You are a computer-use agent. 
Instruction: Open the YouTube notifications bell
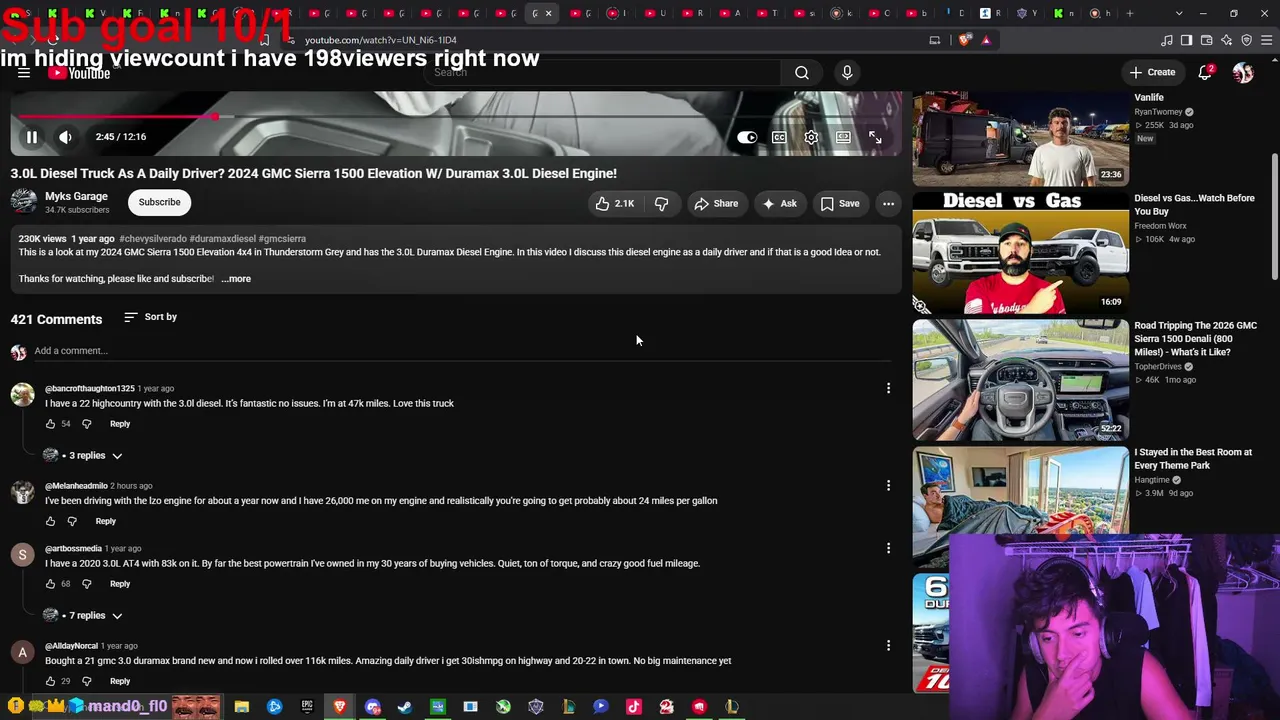coord(1206,72)
